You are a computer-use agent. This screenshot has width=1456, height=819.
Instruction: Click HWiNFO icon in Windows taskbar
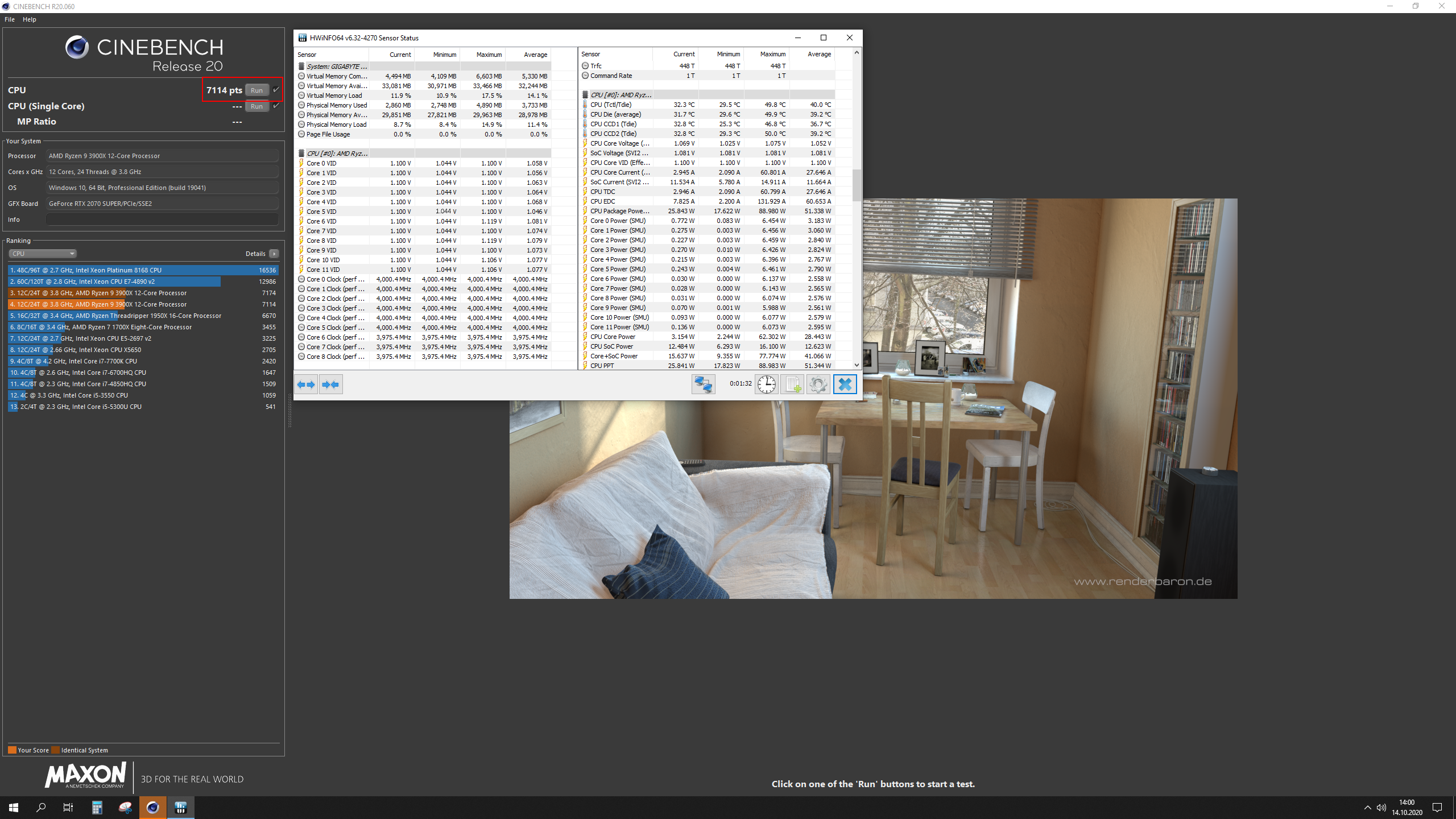pyautogui.click(x=181, y=807)
